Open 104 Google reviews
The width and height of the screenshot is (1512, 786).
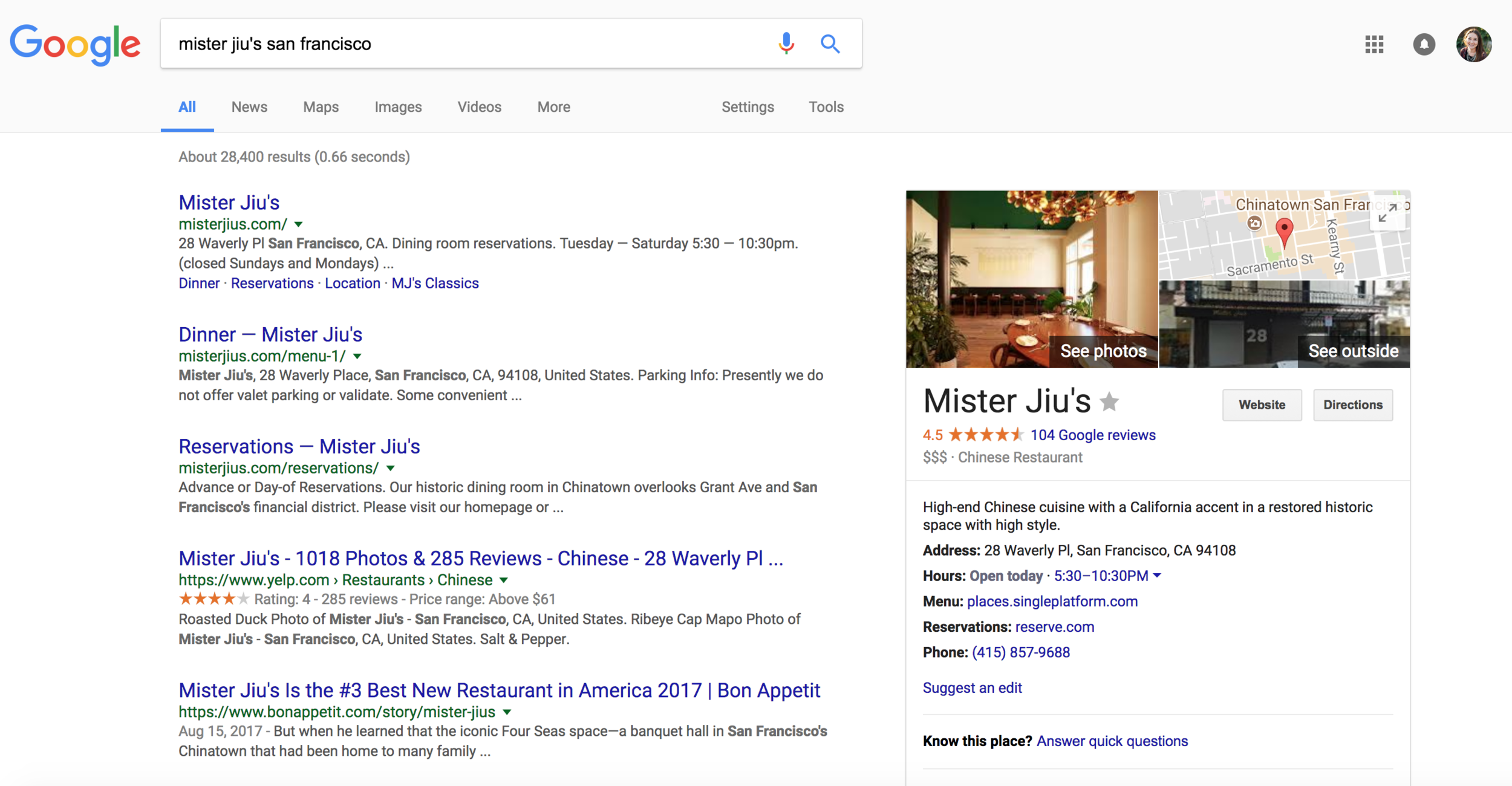[1093, 435]
